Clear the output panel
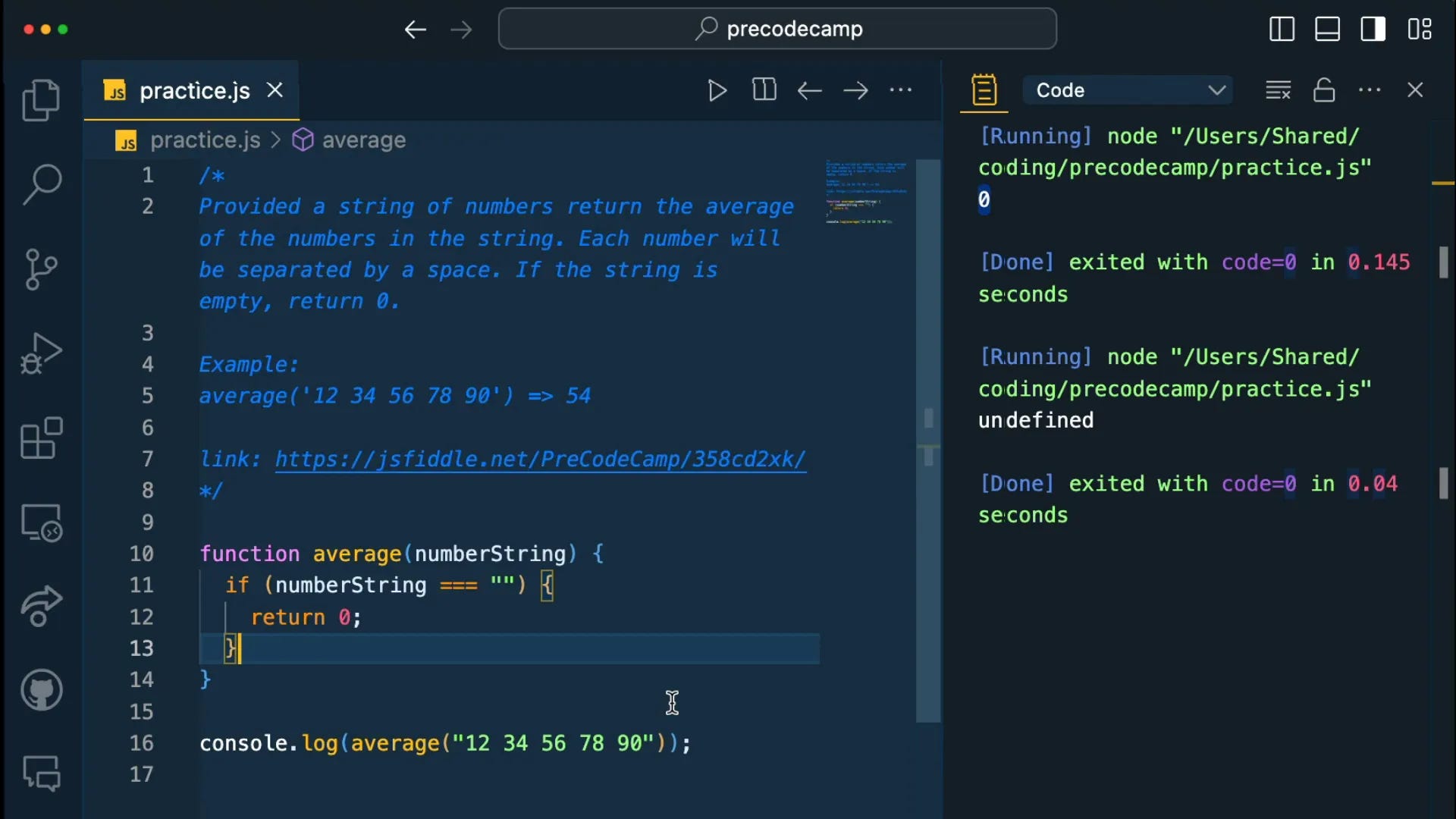The height and width of the screenshot is (819, 1456). [x=1278, y=90]
